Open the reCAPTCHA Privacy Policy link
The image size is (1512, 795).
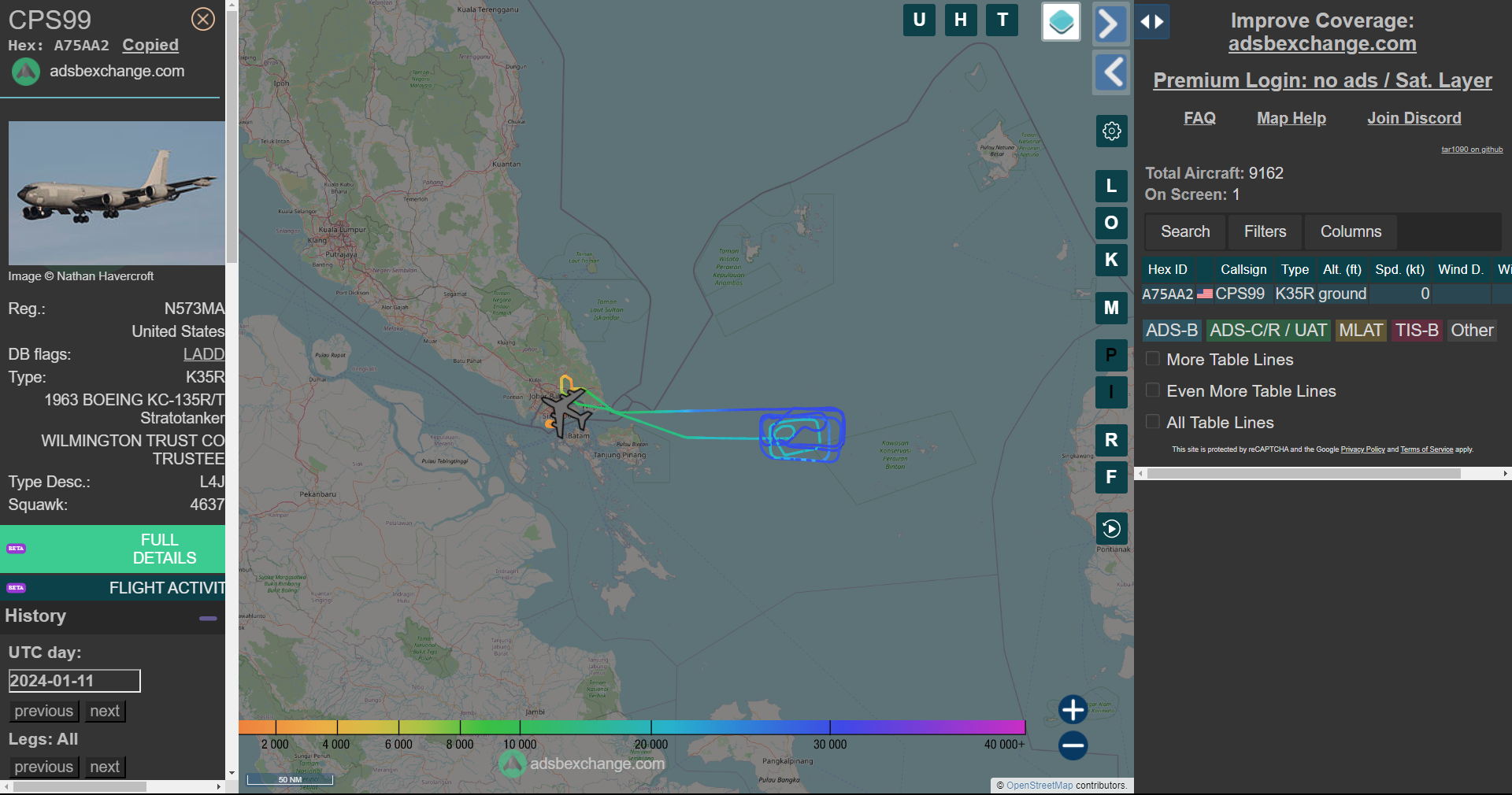click(x=1362, y=449)
